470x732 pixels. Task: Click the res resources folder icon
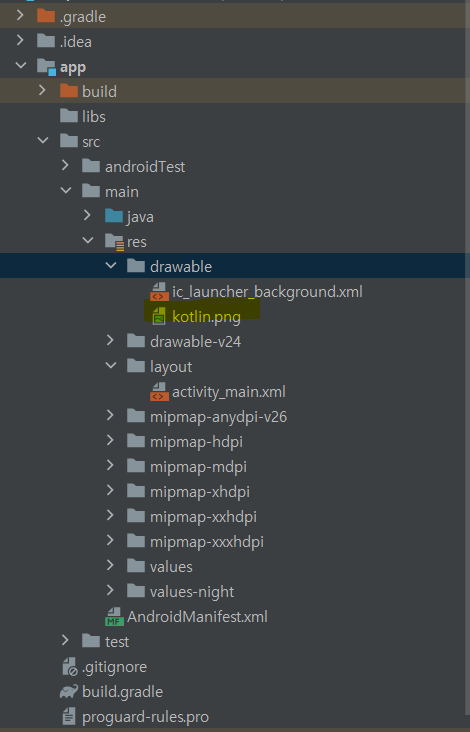point(114,242)
